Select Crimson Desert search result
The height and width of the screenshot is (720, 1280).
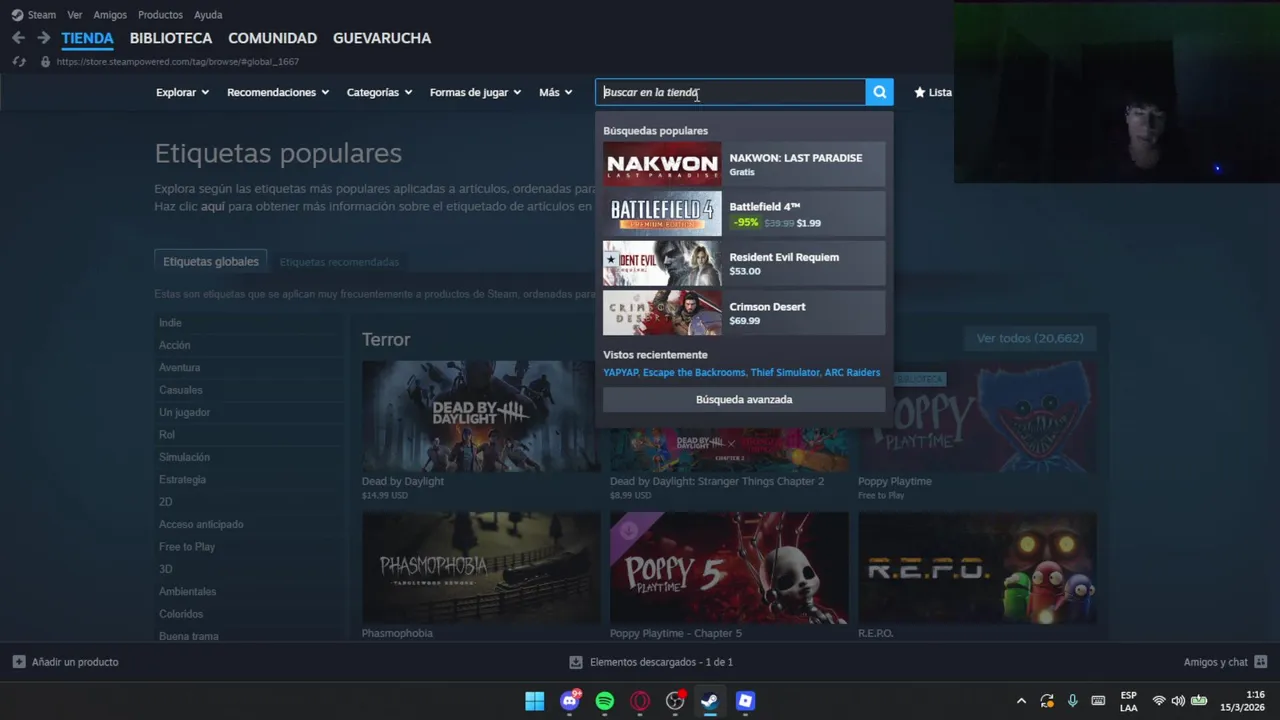[744, 313]
